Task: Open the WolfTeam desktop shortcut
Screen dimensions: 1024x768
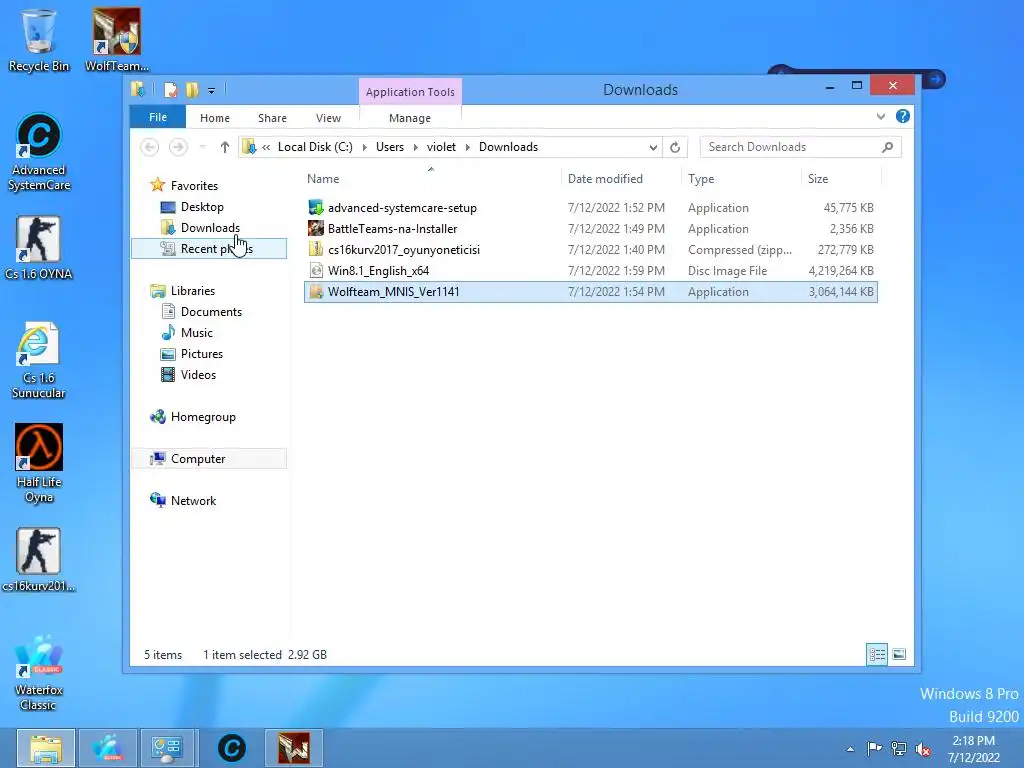Action: tap(117, 39)
